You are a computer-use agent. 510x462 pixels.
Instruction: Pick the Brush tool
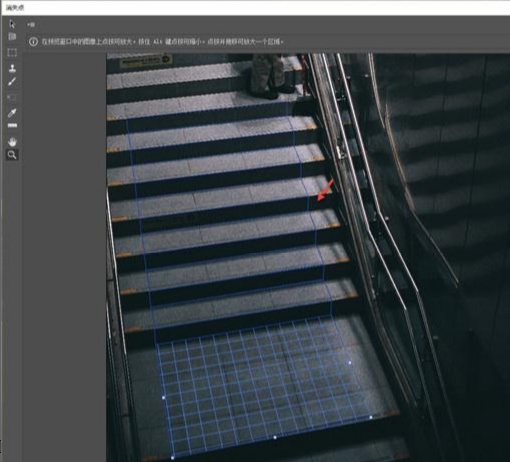pos(12,81)
